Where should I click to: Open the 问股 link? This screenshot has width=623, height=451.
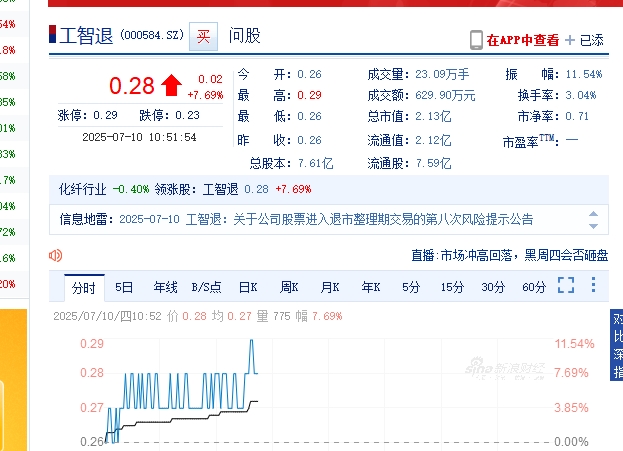(x=245, y=36)
